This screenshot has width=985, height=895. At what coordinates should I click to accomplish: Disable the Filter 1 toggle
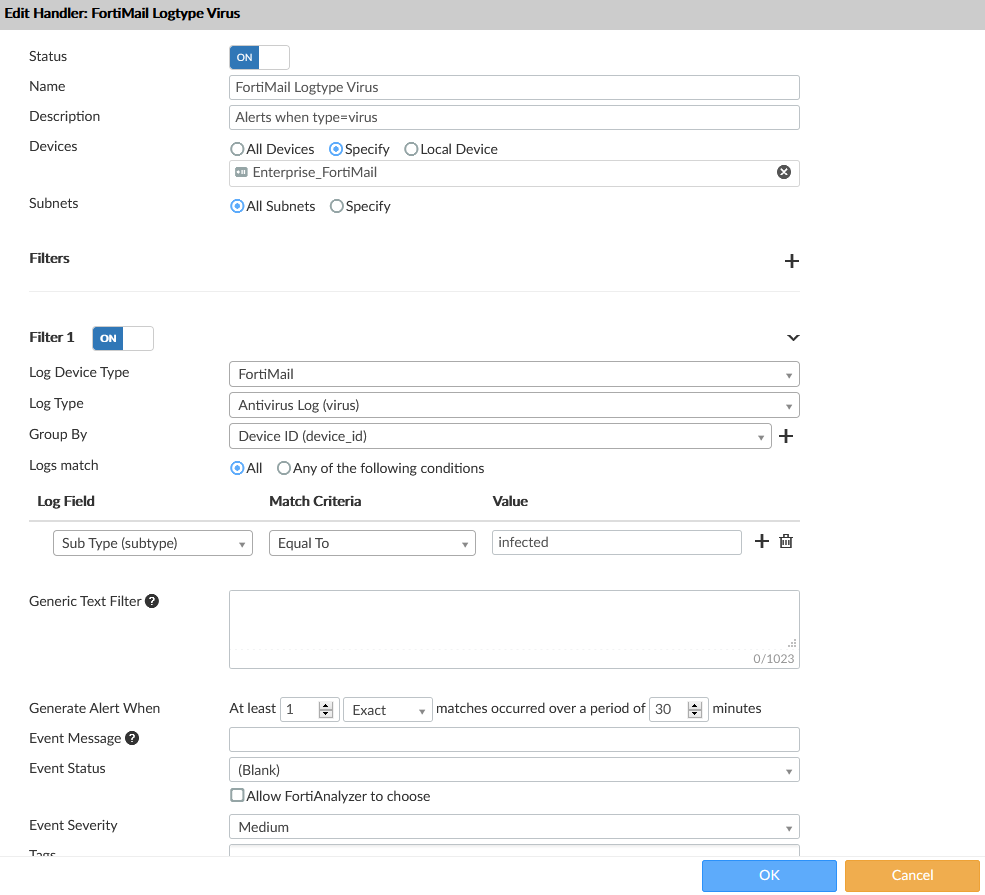pos(122,338)
